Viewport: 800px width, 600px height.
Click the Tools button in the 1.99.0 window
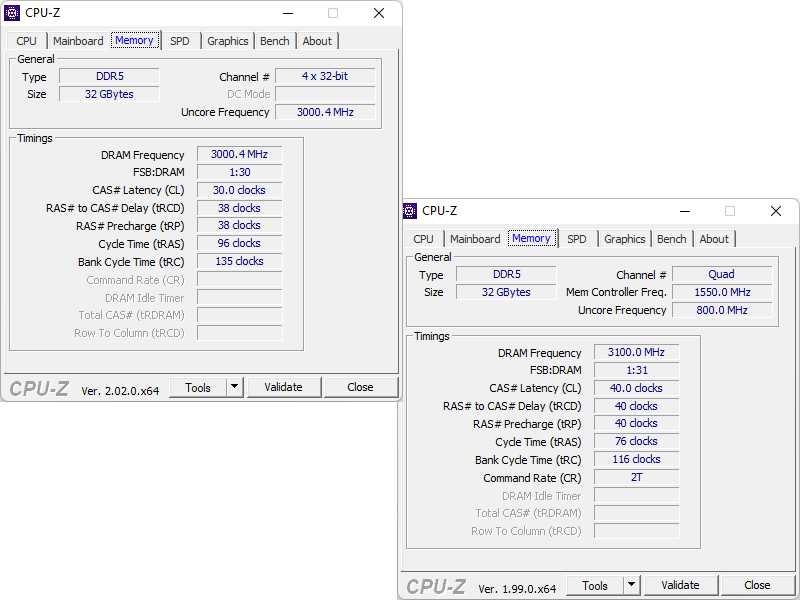point(595,586)
